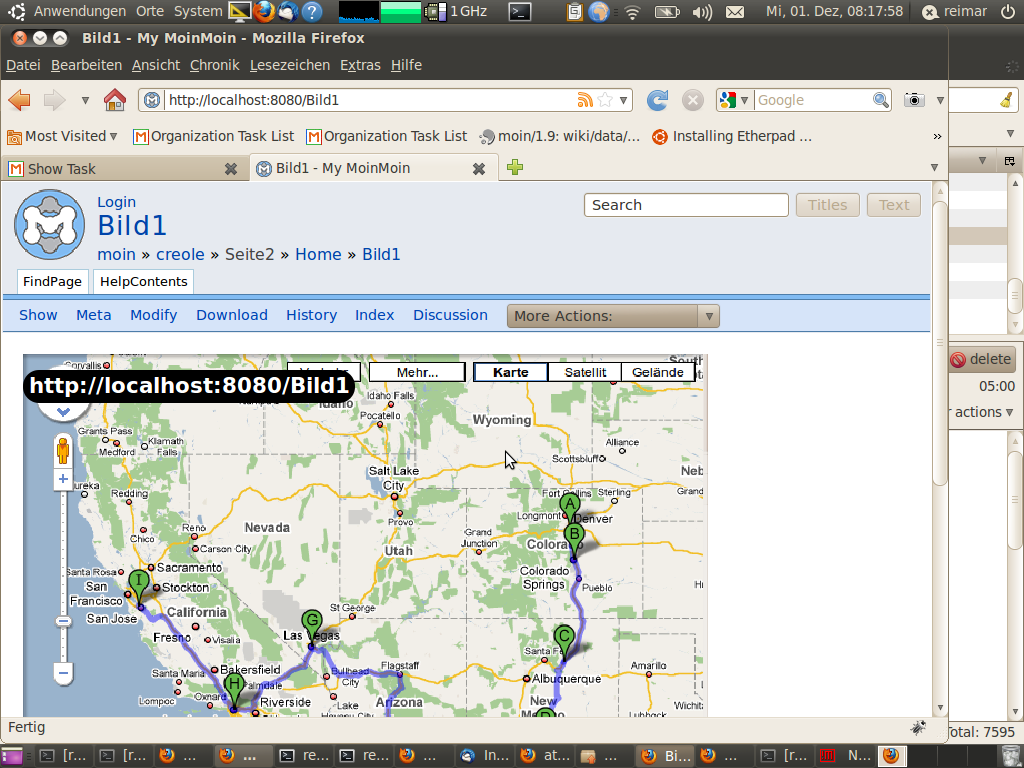Switch the map to Satellit view
The image size is (1024, 768).
(x=585, y=372)
